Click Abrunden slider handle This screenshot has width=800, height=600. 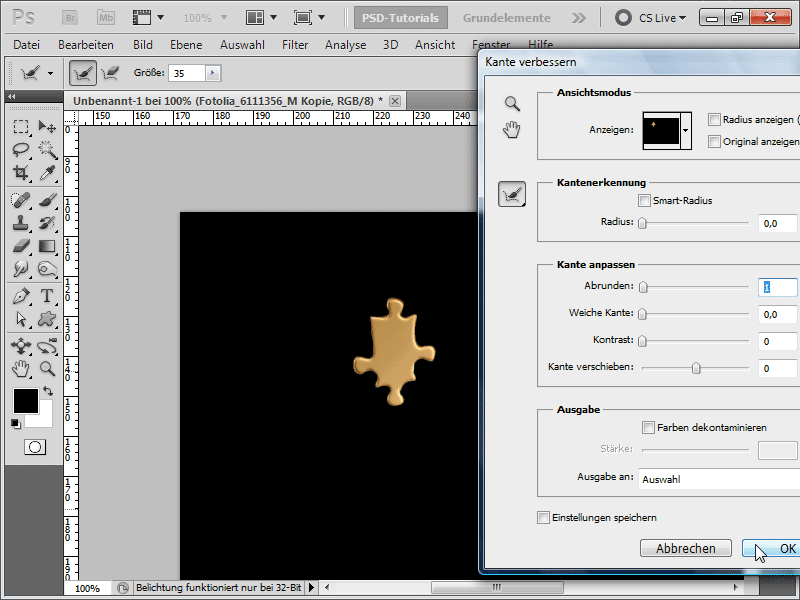pyautogui.click(x=643, y=287)
